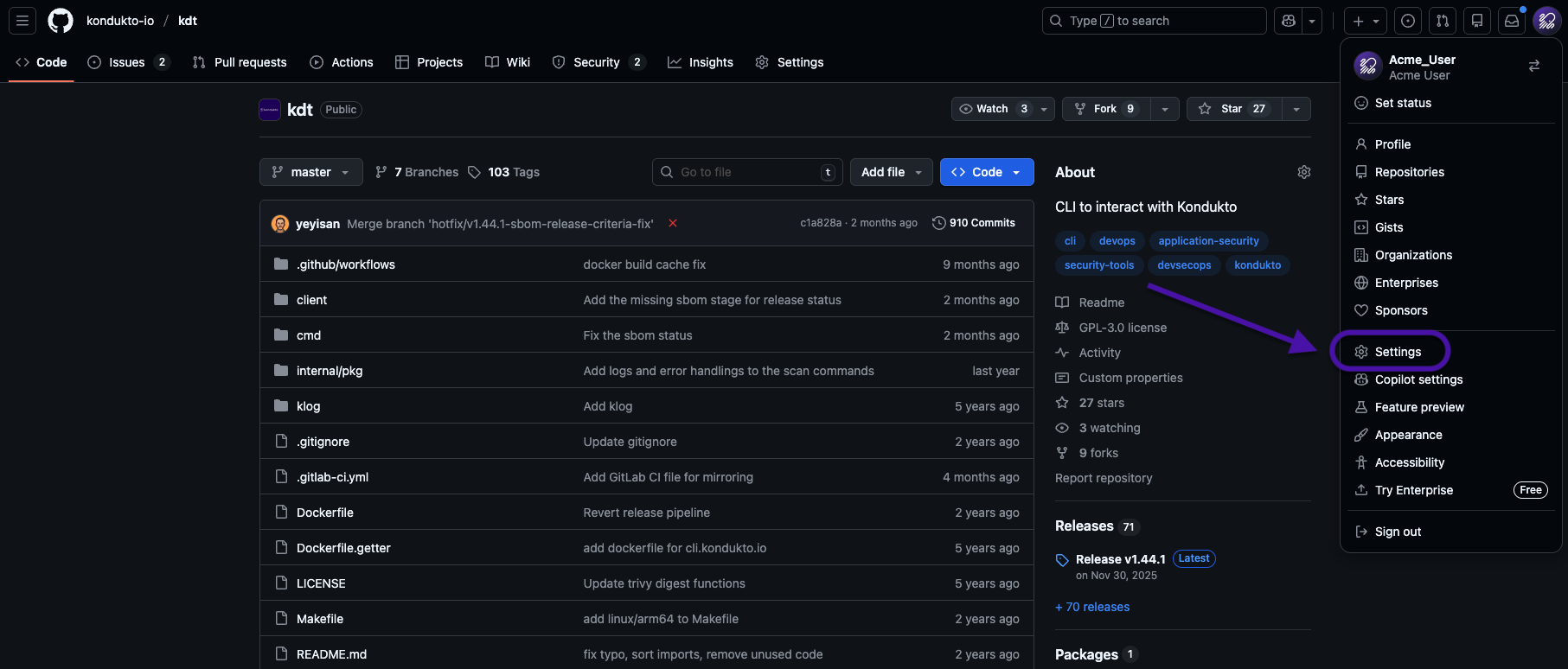Screen dimensions: 1568x669
Task: Expand the Star lists dropdown arrow
Action: 1296,109
